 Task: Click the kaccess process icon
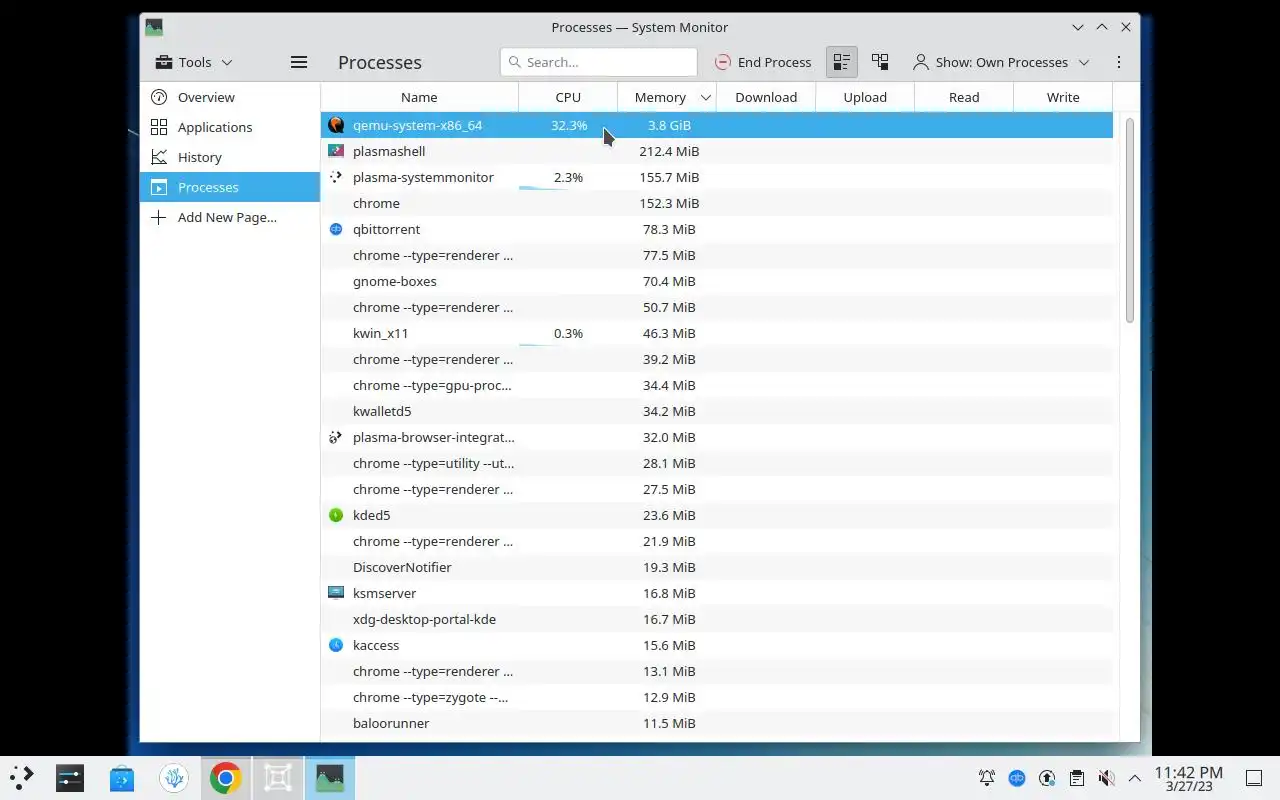[x=336, y=645]
